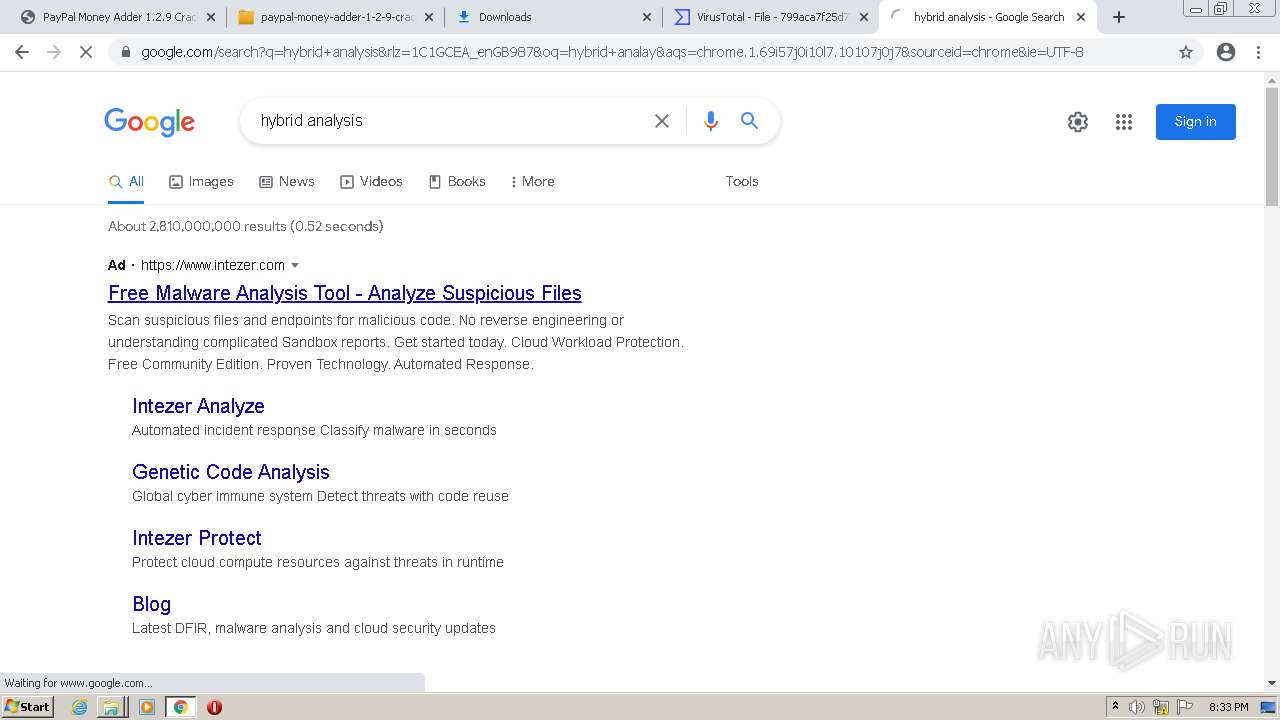Click the Chrome taskbar icon

[180, 707]
